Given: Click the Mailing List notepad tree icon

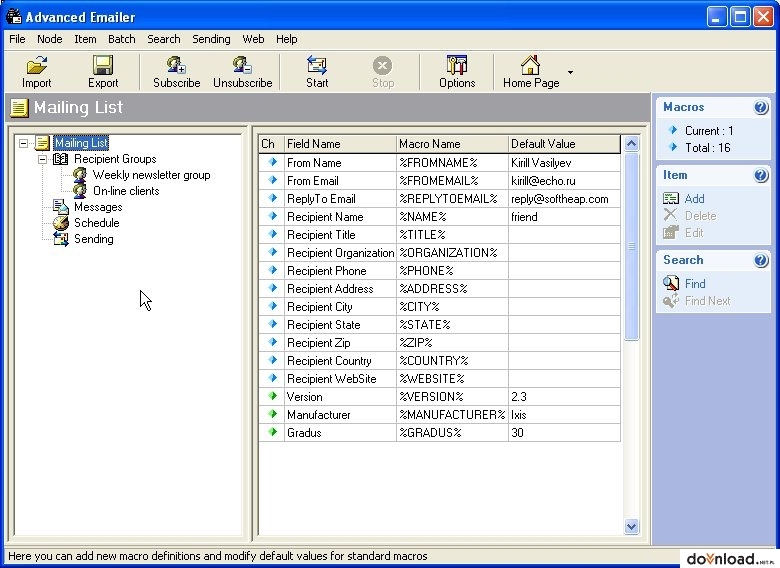Looking at the screenshot, I should 42,143.
